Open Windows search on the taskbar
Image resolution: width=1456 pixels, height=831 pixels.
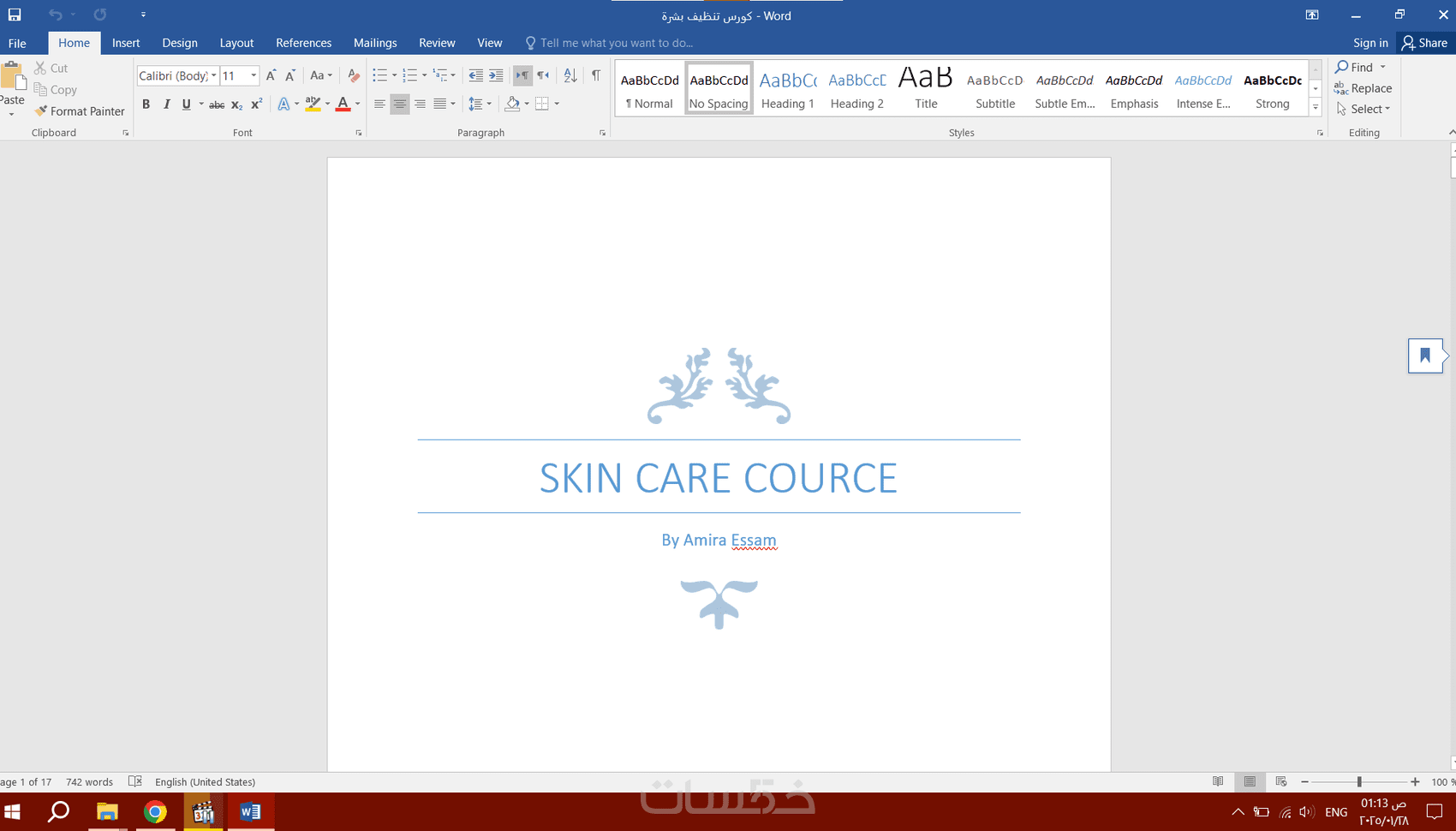click(58, 811)
